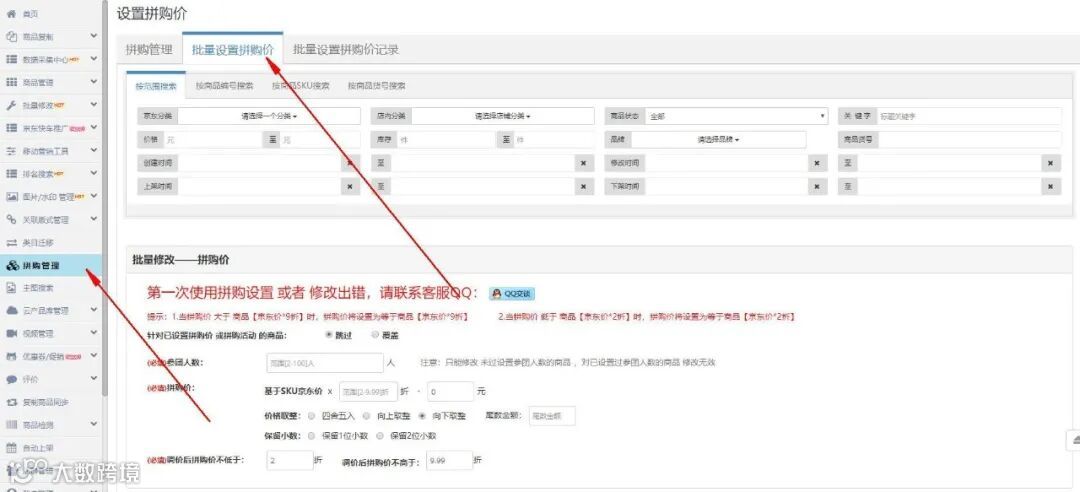Expand 云产品库管理 submenu chevron

click(x=94, y=309)
